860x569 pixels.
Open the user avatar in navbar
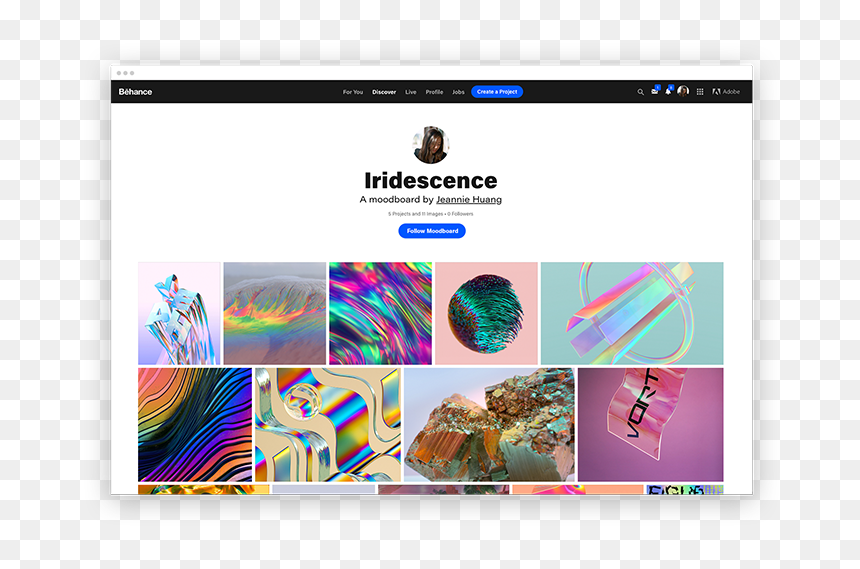tap(683, 91)
